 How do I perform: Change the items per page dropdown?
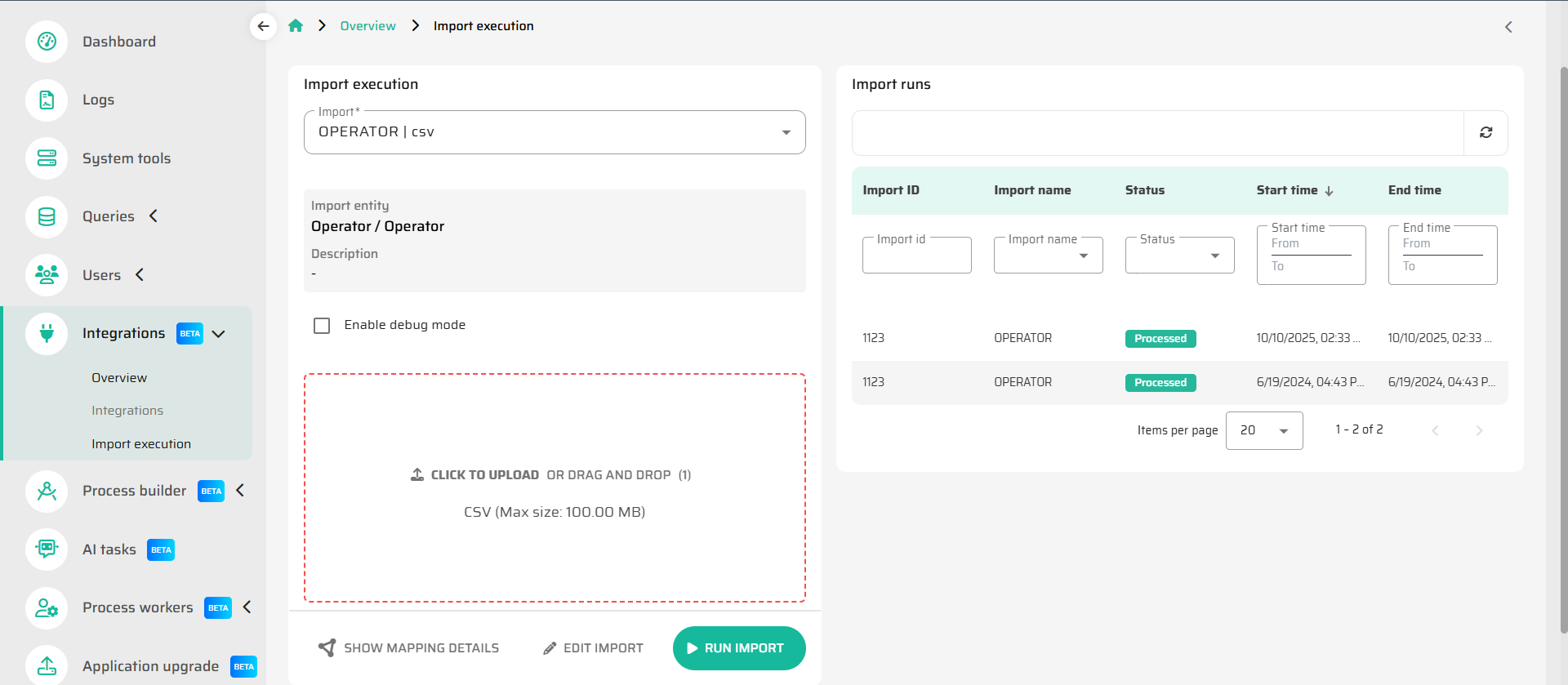(x=1263, y=430)
